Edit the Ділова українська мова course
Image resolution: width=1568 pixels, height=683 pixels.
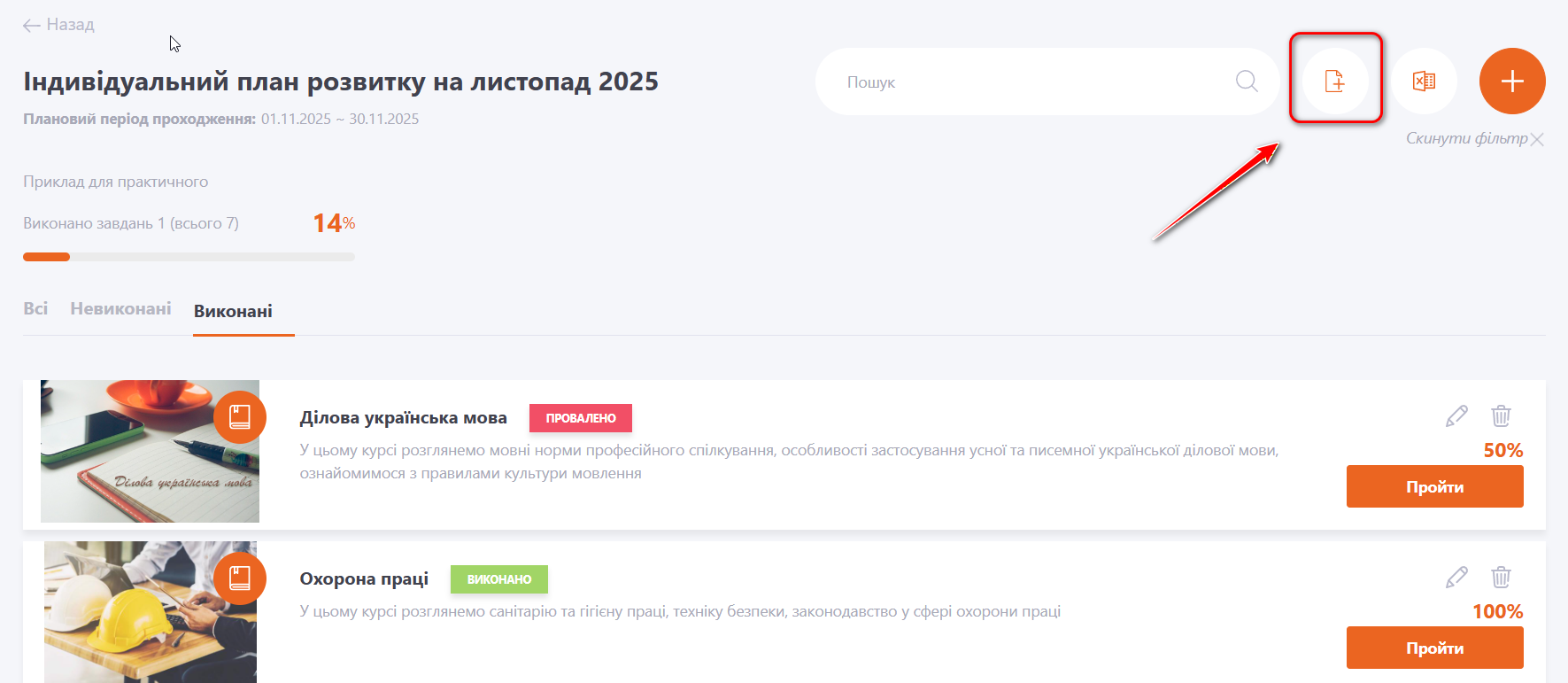tap(1456, 415)
